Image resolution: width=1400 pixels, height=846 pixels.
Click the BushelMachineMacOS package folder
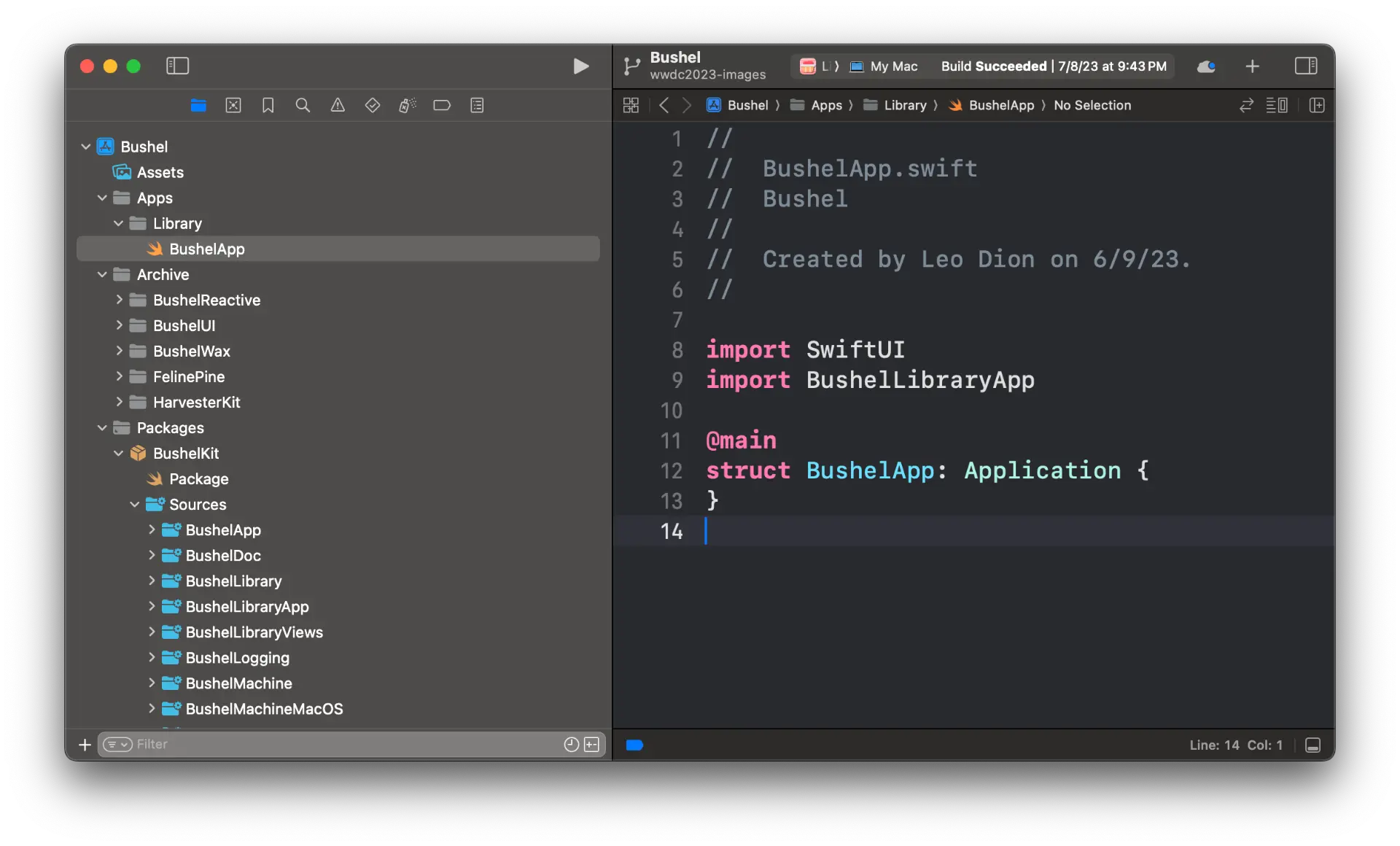(x=264, y=708)
